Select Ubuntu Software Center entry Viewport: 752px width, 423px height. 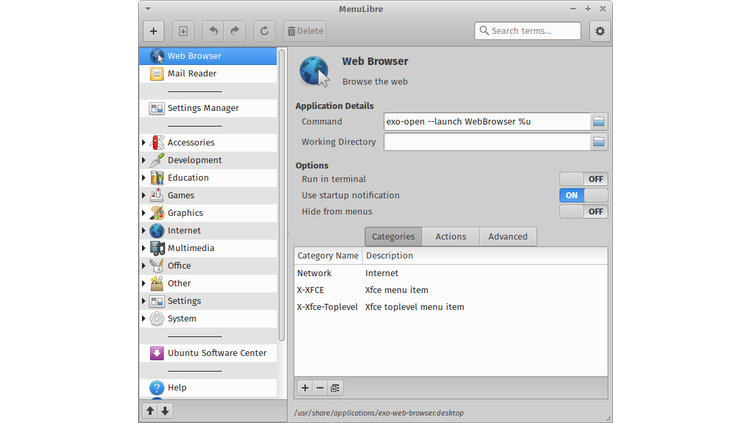coord(216,353)
